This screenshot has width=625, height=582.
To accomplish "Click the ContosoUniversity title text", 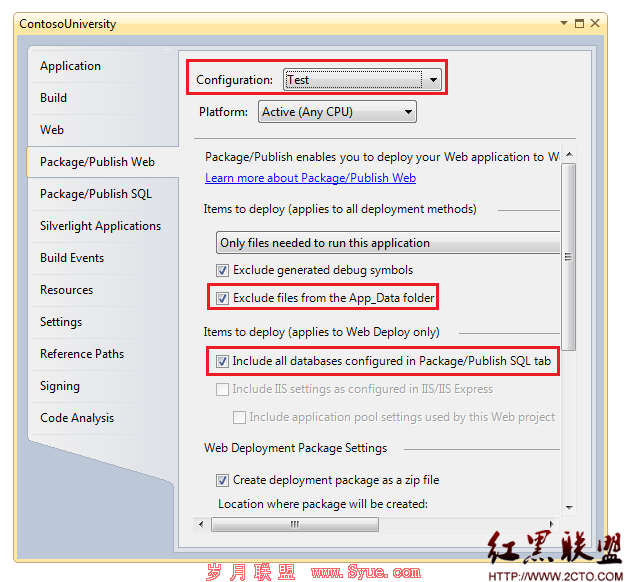I will tap(67, 24).
